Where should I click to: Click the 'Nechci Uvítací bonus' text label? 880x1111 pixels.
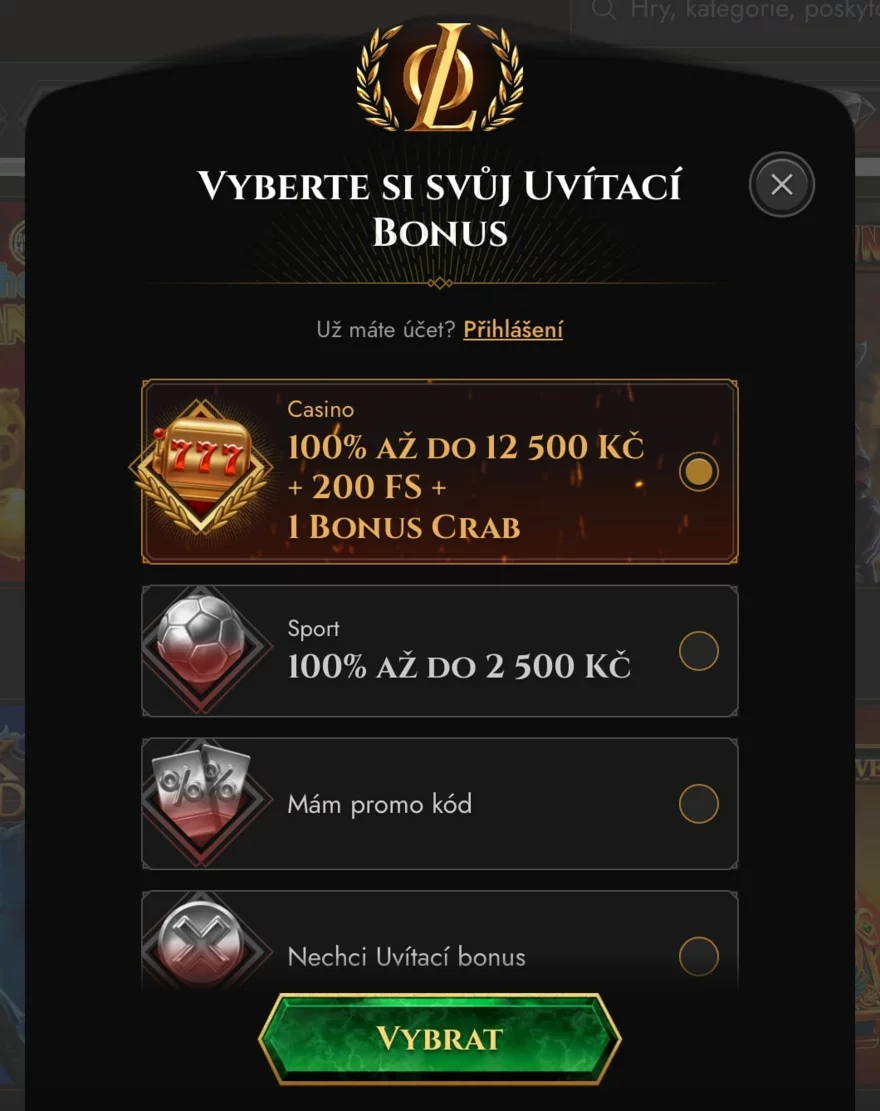point(406,957)
